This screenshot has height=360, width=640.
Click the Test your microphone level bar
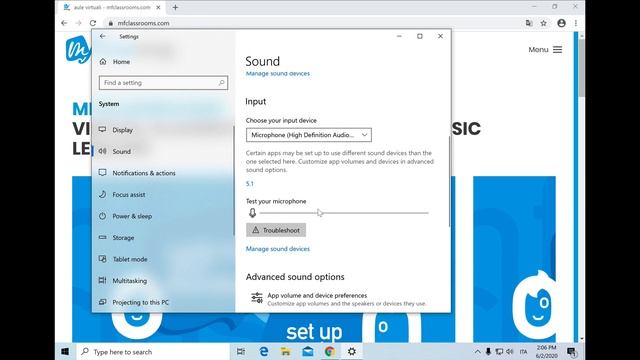[x=344, y=213]
